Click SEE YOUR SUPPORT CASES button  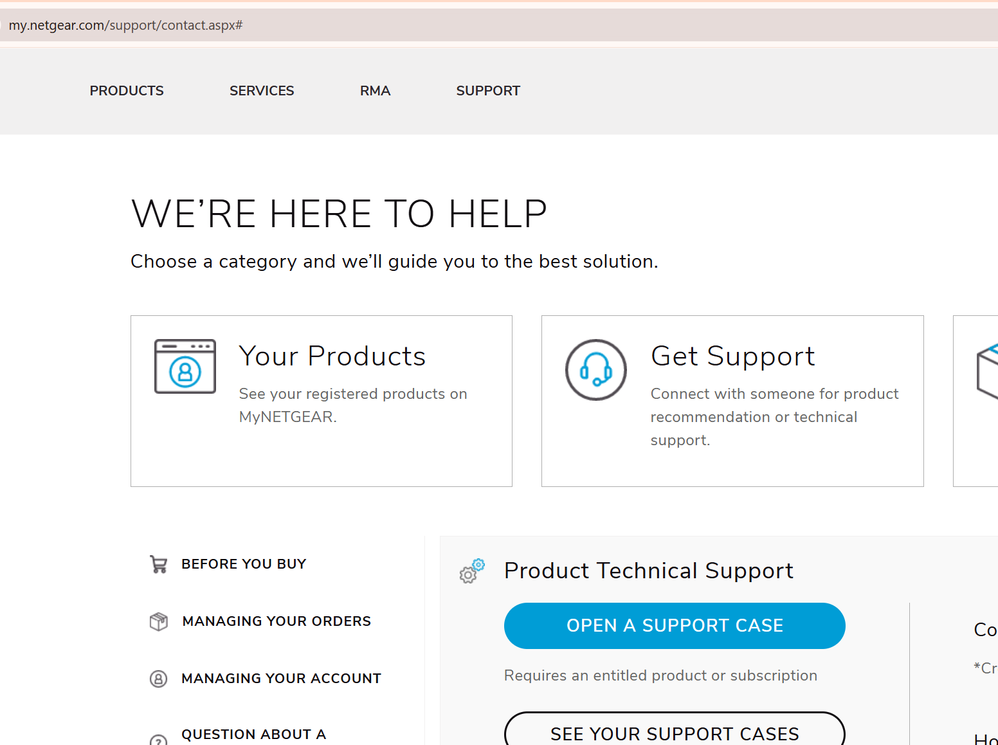click(675, 730)
